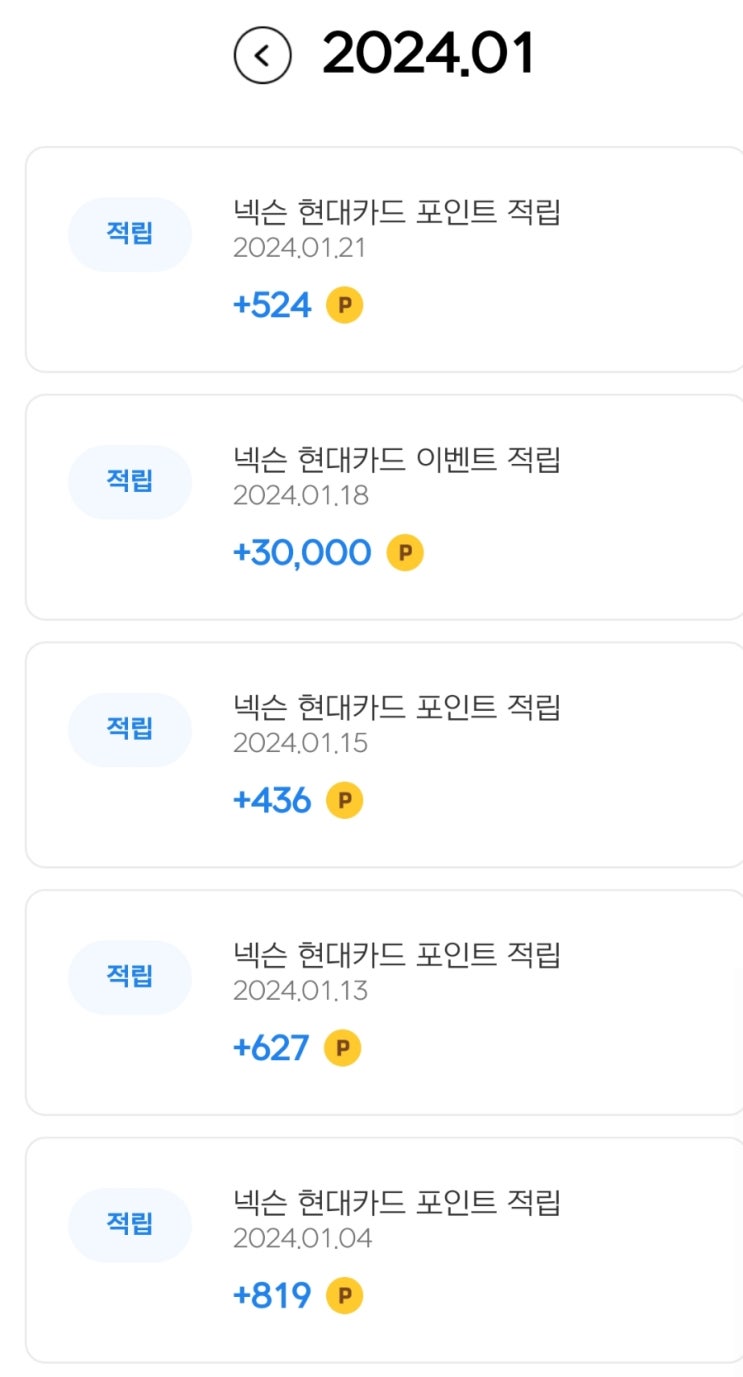Select the +524 points amount
743x1377 pixels.
[272, 305]
